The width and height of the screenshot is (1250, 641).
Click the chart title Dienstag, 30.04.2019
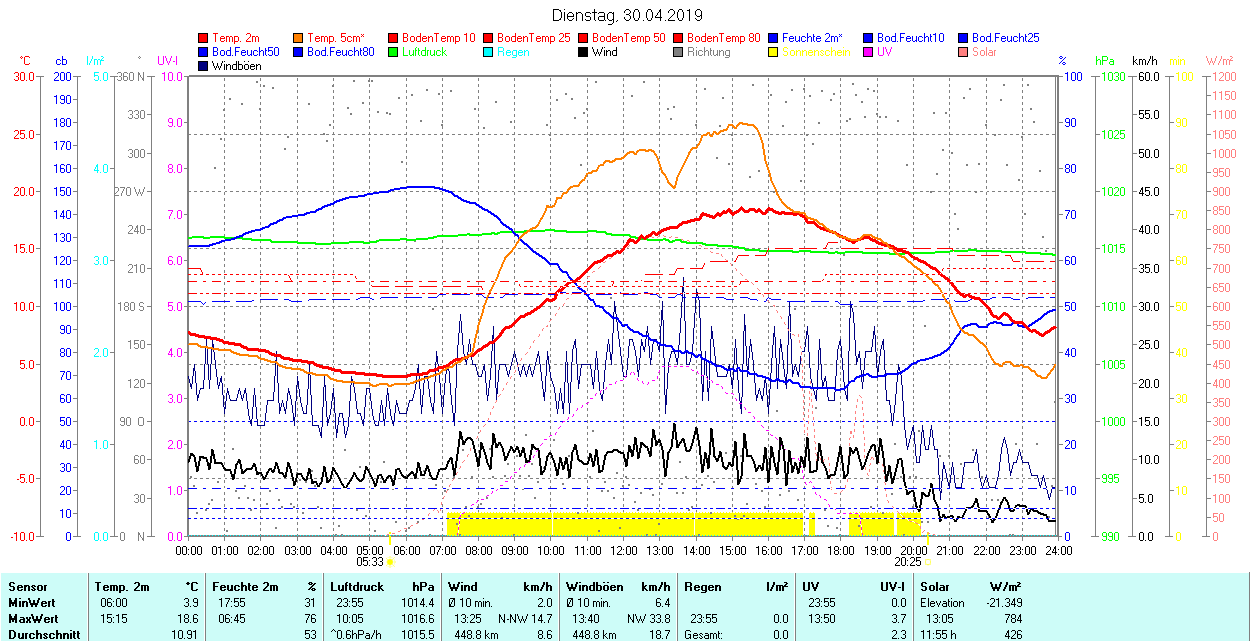click(x=627, y=16)
